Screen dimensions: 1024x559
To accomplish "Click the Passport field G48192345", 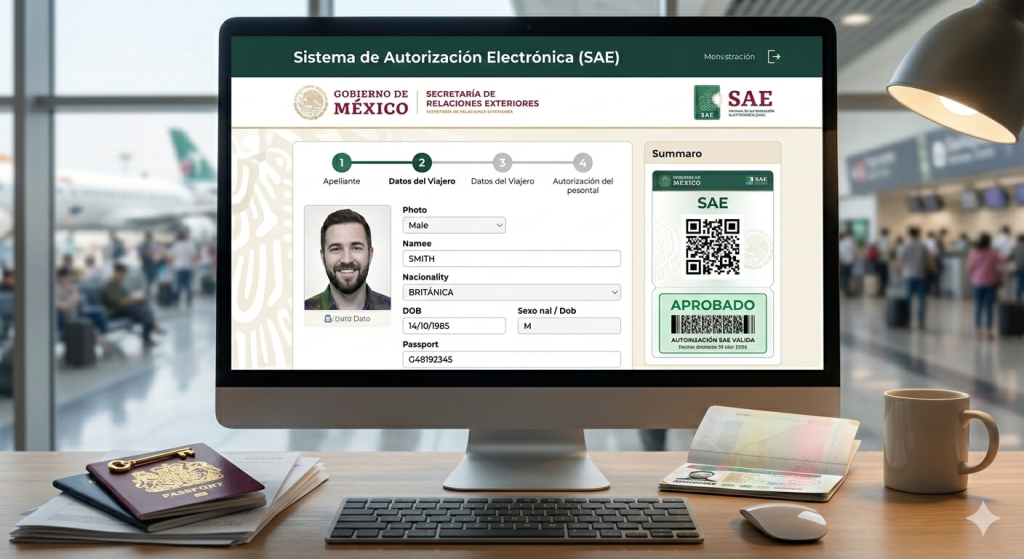I will coord(511,359).
